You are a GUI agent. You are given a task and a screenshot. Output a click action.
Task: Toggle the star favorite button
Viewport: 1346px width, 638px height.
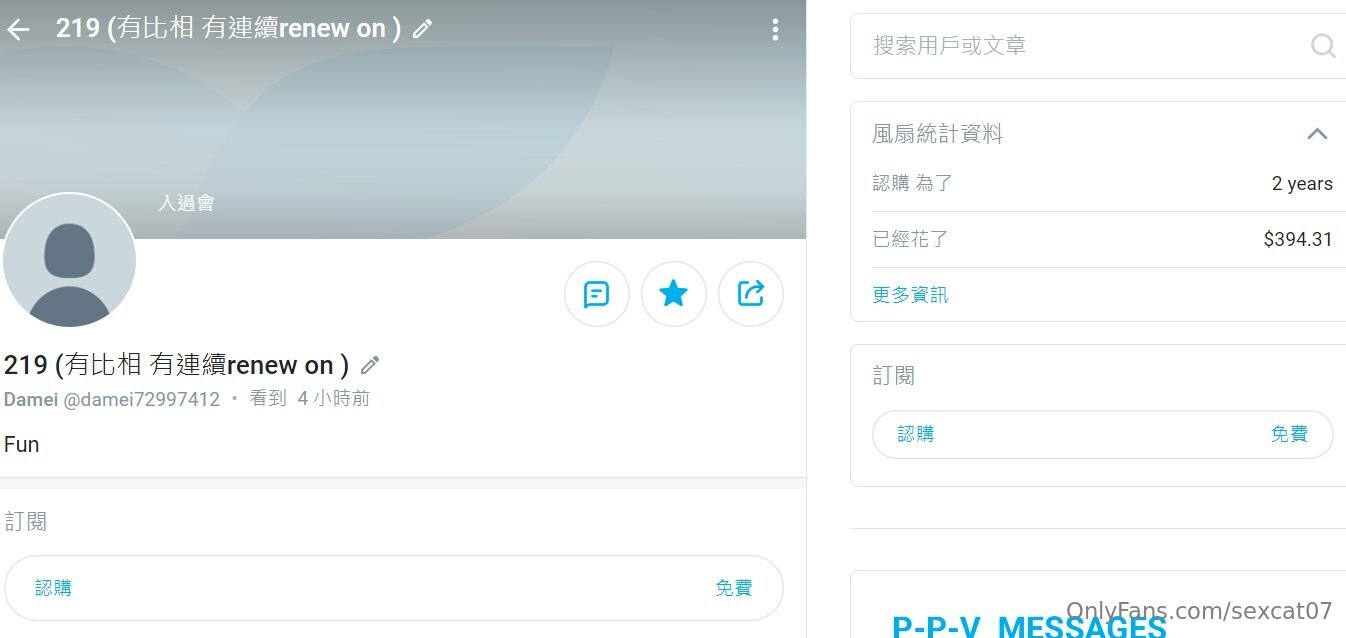pyautogui.click(x=673, y=294)
